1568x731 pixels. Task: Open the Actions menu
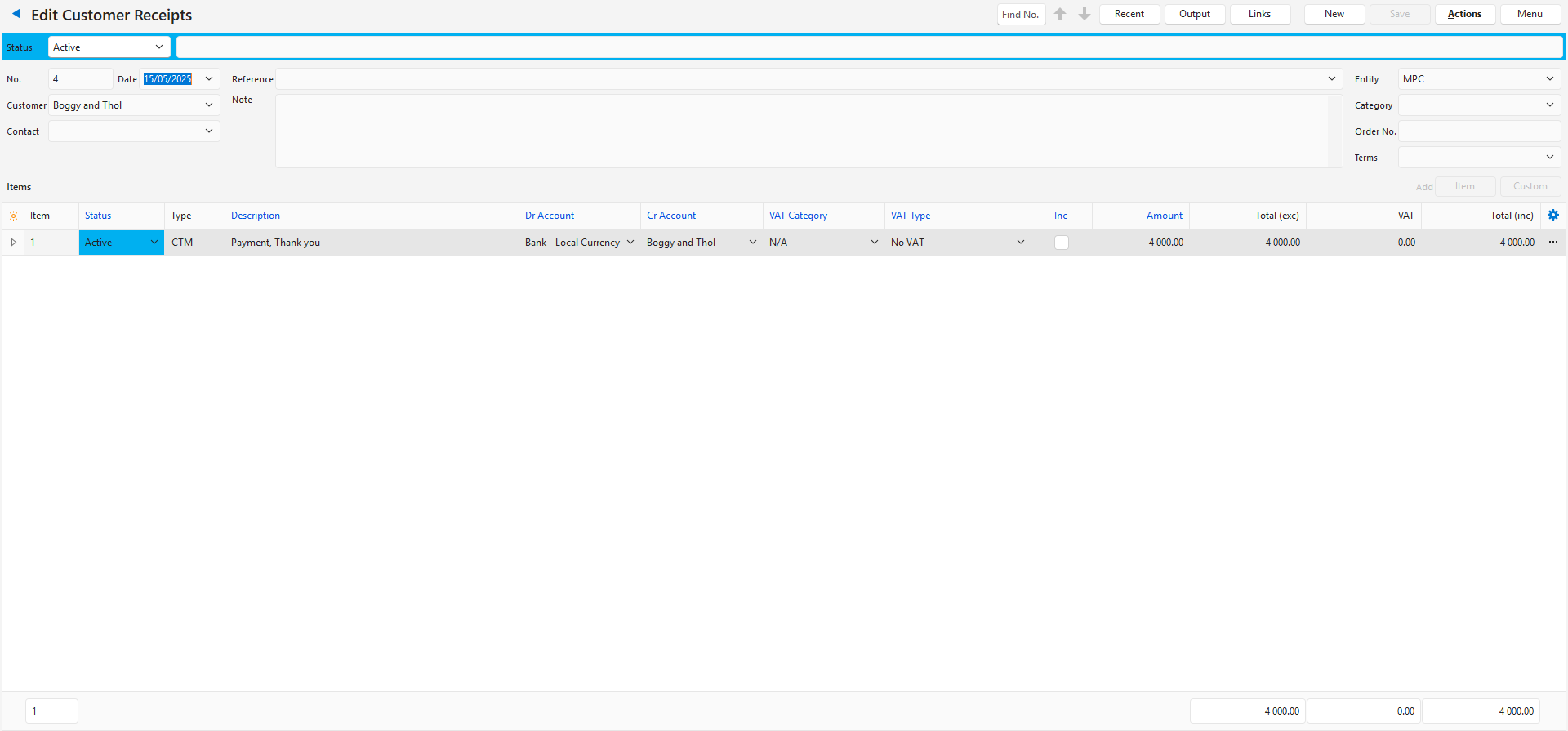1464,14
